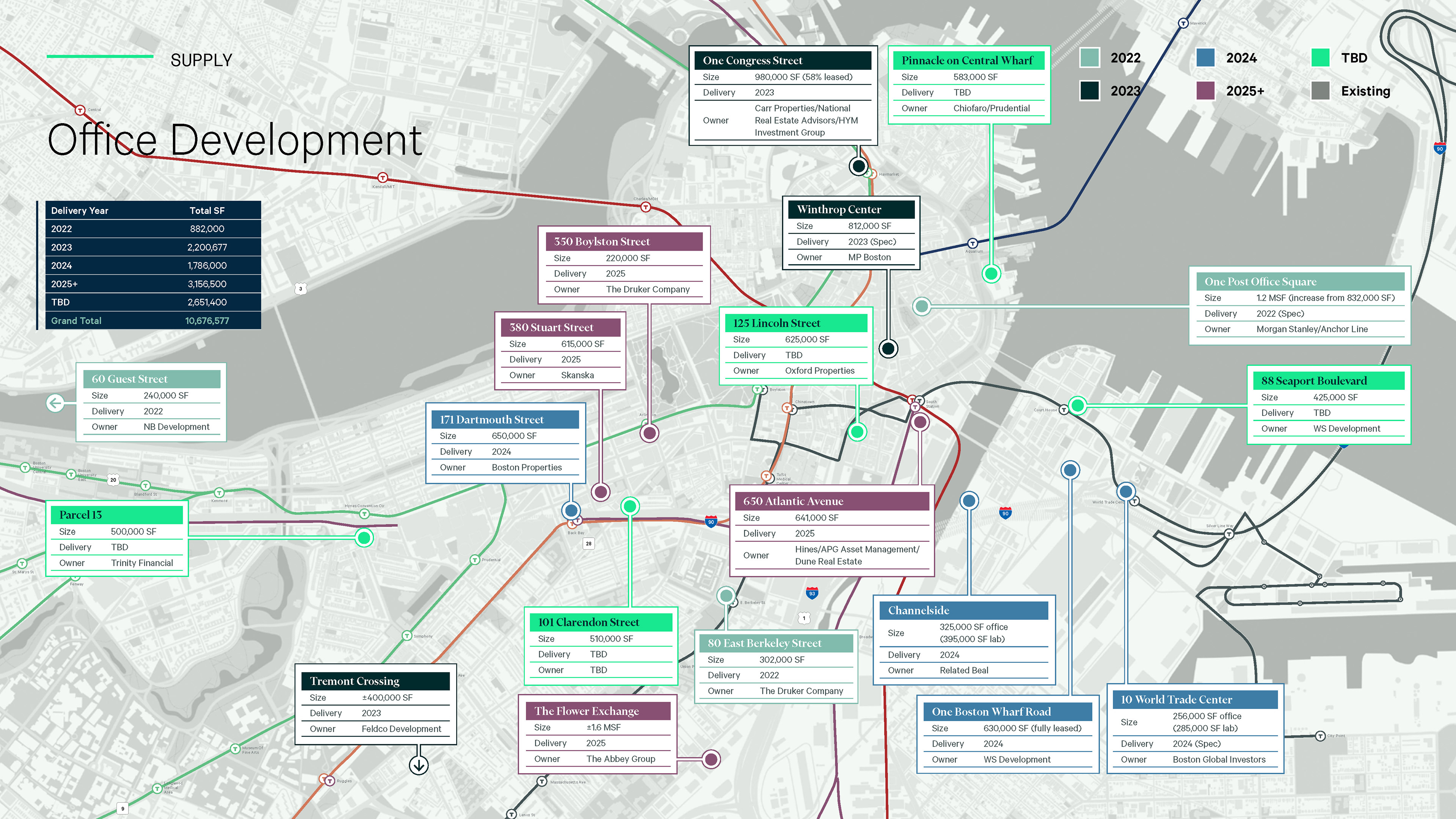Click the 171 Dartmouth Street header
The height and width of the screenshot is (819, 1456).
505,419
